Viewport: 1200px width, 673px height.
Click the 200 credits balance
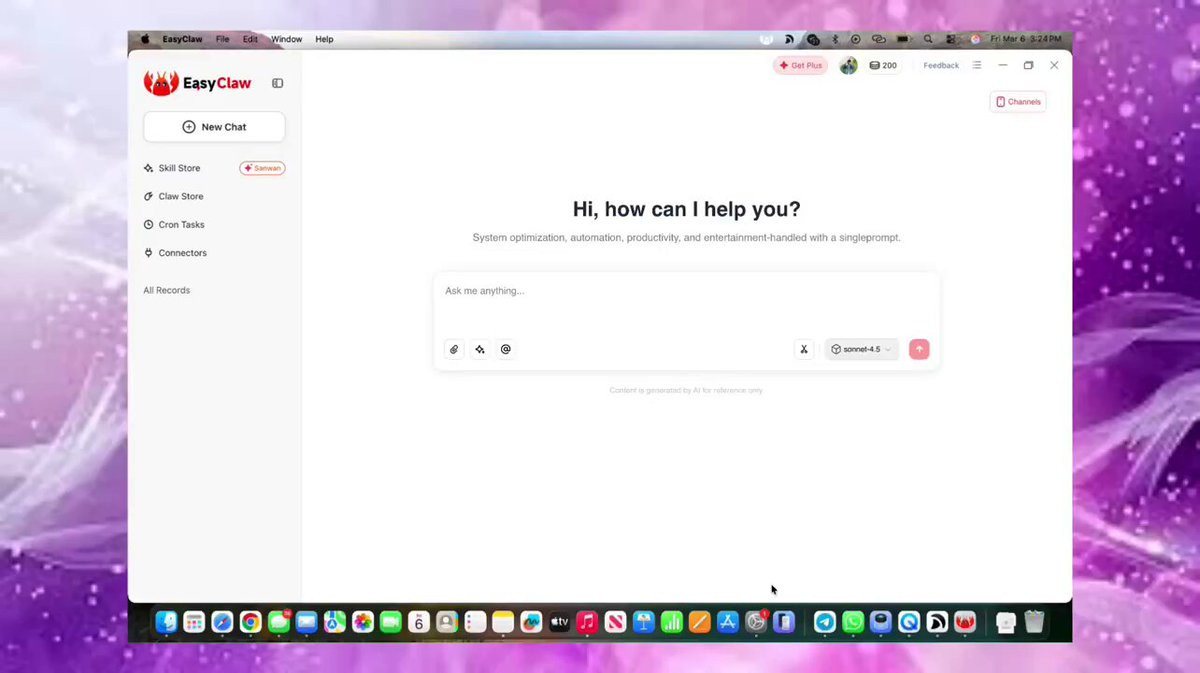[883, 65]
